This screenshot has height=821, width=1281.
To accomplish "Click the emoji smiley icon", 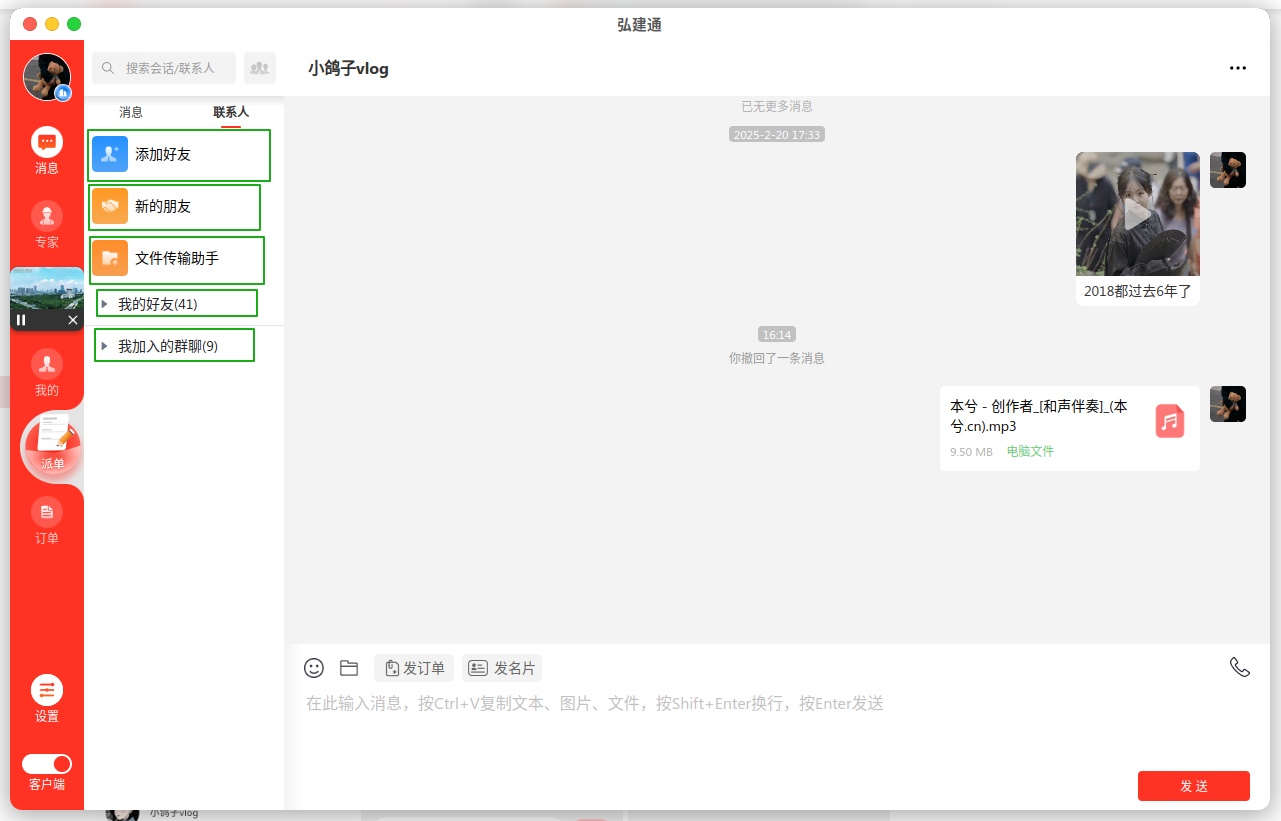I will pyautogui.click(x=314, y=668).
